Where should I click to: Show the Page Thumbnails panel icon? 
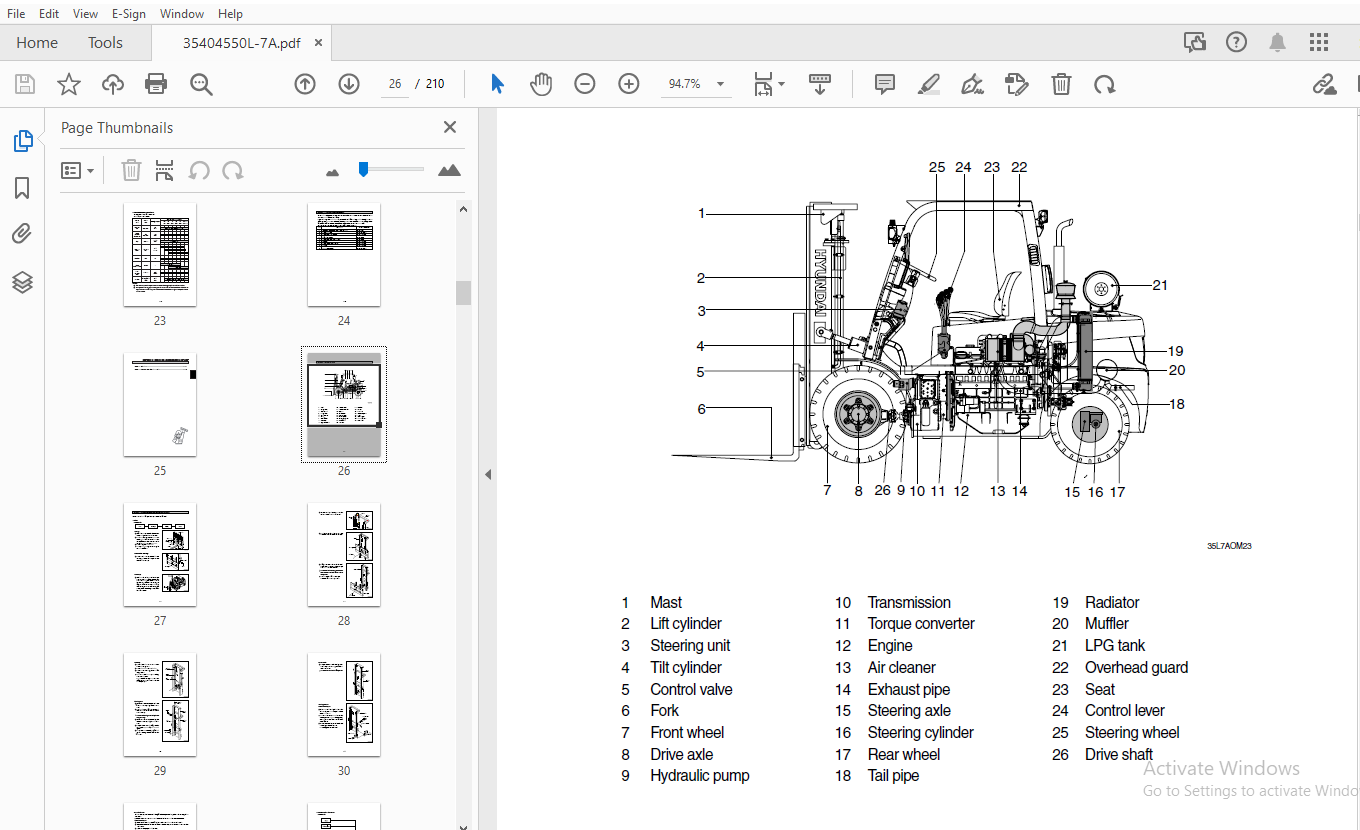coord(22,141)
